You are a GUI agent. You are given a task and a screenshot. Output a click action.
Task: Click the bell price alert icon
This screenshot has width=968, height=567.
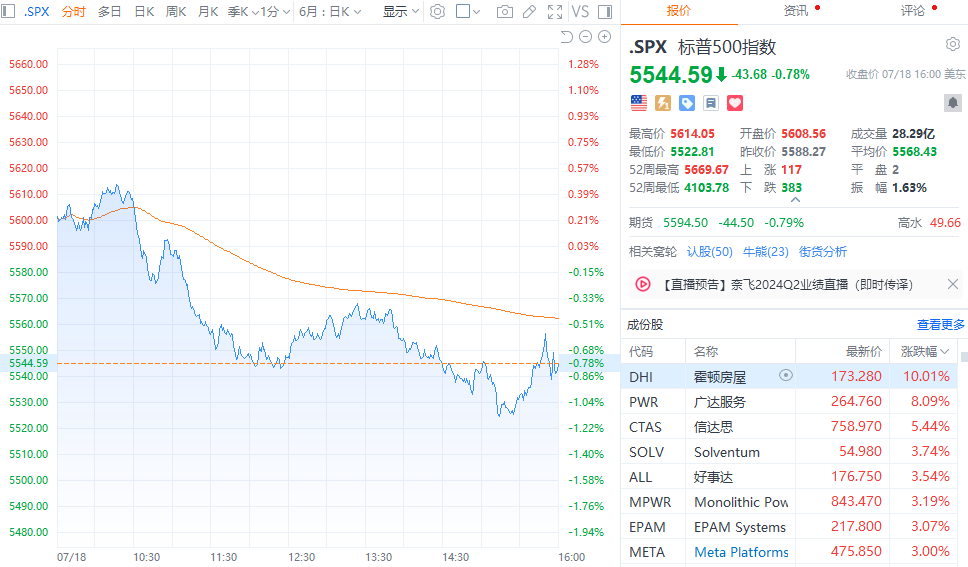point(953,102)
